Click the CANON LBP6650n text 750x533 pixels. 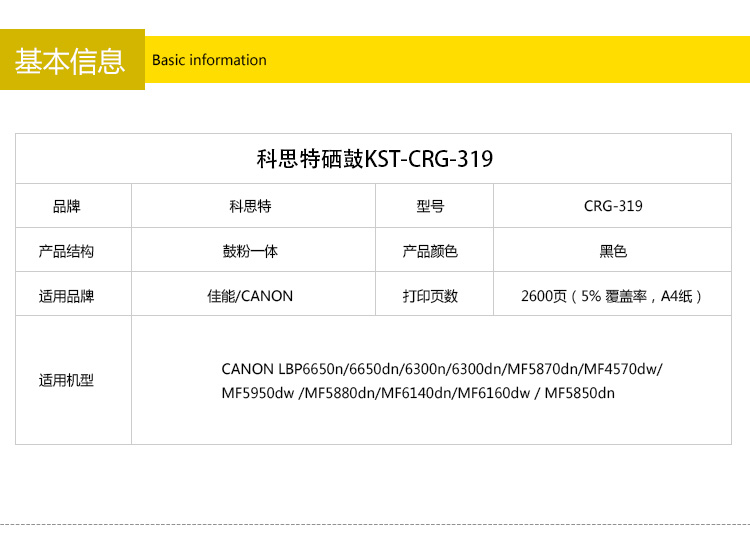click(x=282, y=369)
